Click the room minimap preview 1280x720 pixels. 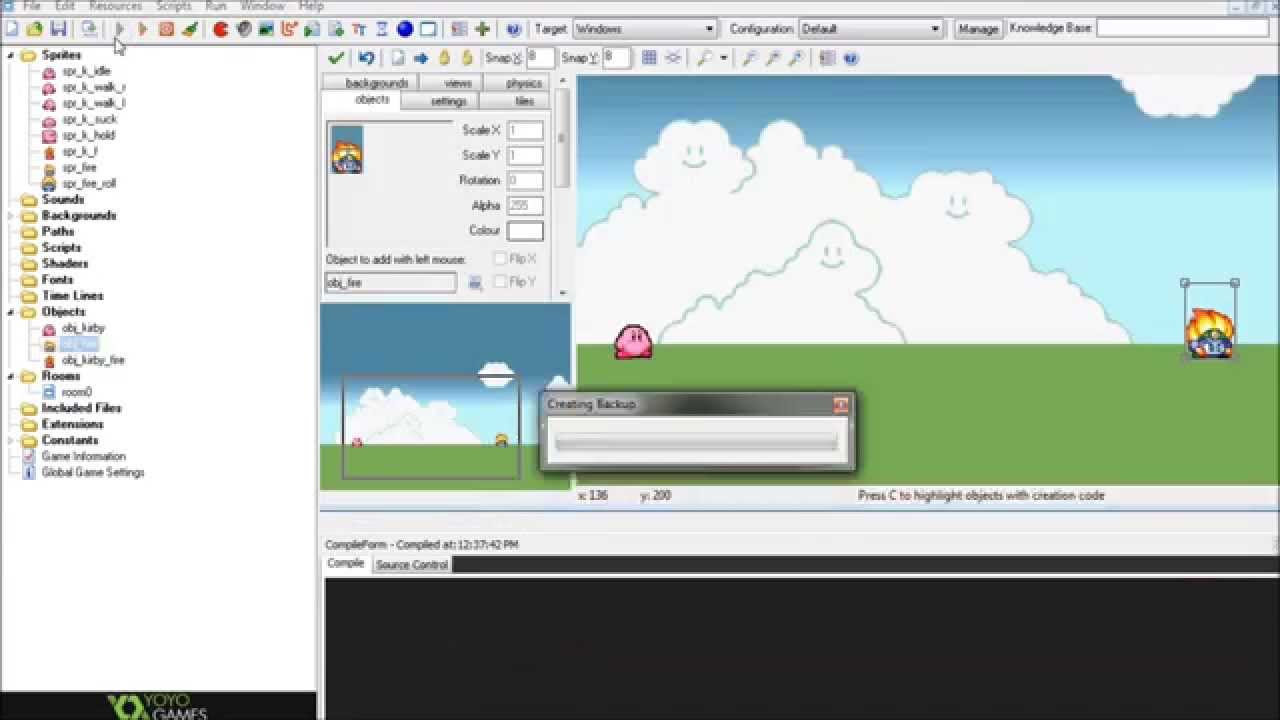point(445,397)
